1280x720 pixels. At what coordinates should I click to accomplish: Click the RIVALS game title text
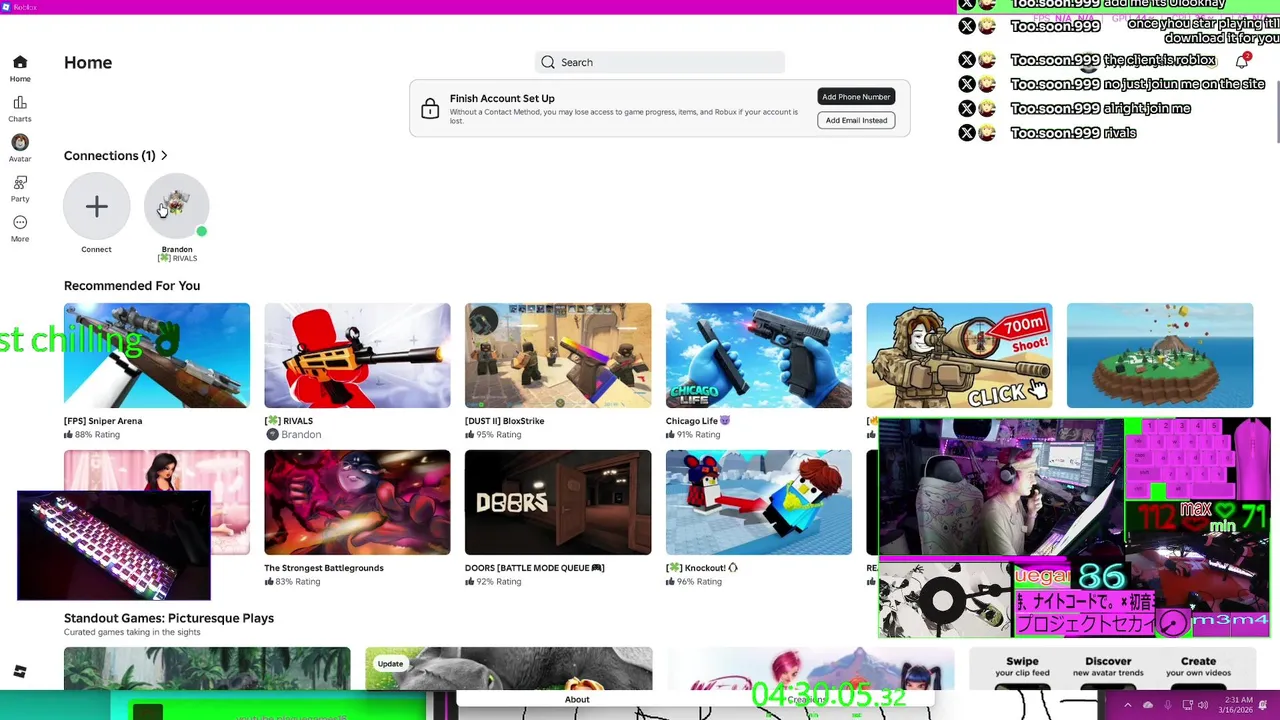click(x=289, y=421)
